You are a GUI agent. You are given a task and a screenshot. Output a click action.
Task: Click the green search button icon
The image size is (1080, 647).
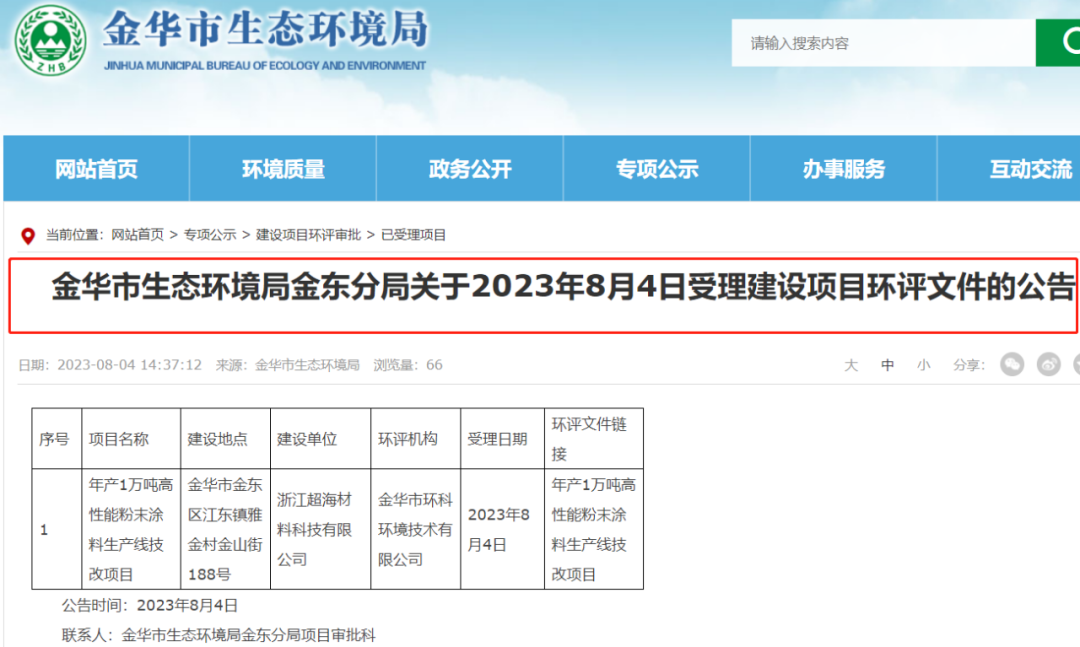coord(1059,43)
